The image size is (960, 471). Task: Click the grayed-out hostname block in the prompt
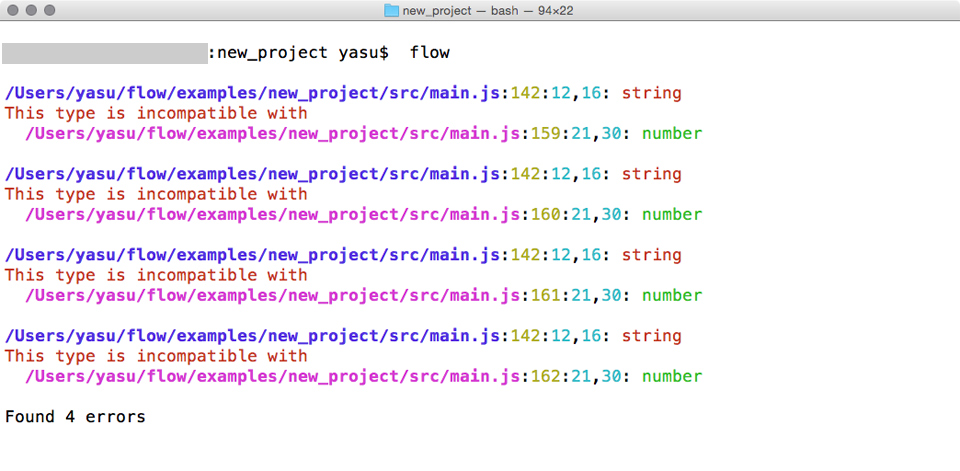105,52
